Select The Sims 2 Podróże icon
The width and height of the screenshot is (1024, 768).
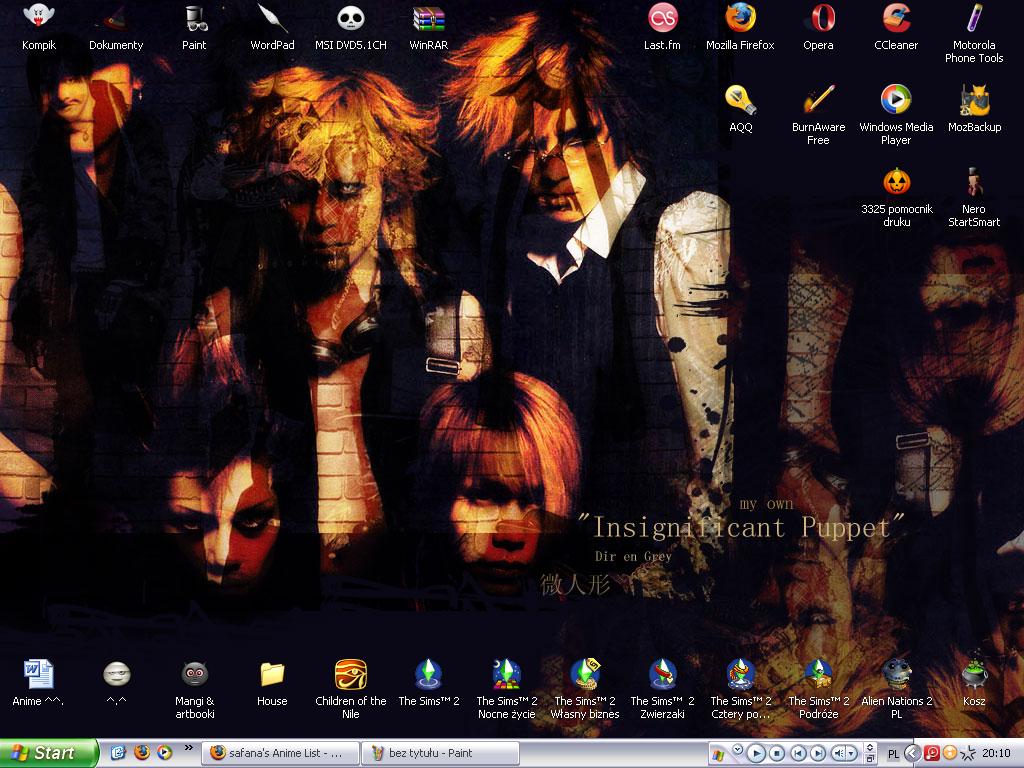tap(818, 690)
